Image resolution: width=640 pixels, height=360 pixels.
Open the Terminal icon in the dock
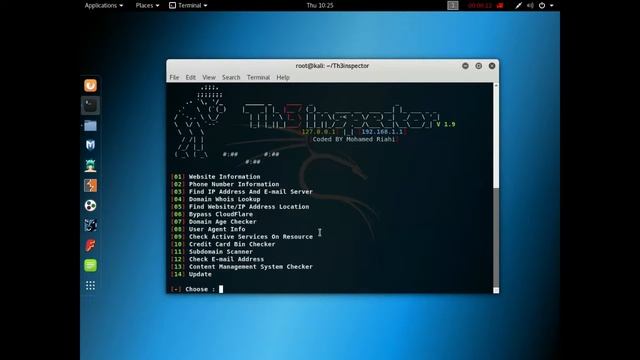point(90,105)
